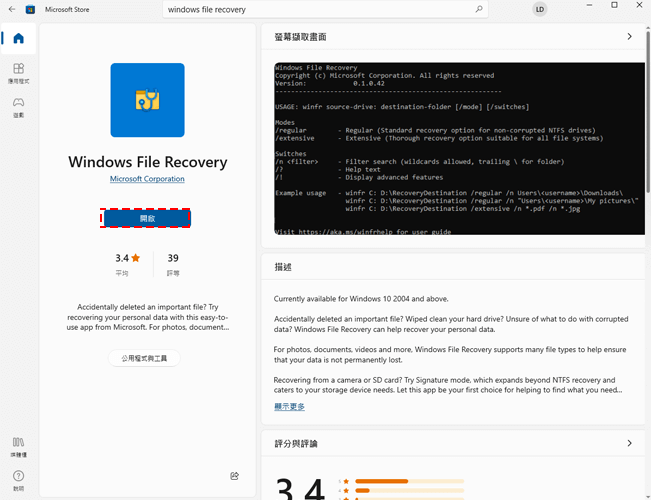Open the Library in sidebar
Screen dimensions: 651x500
(x=18, y=446)
